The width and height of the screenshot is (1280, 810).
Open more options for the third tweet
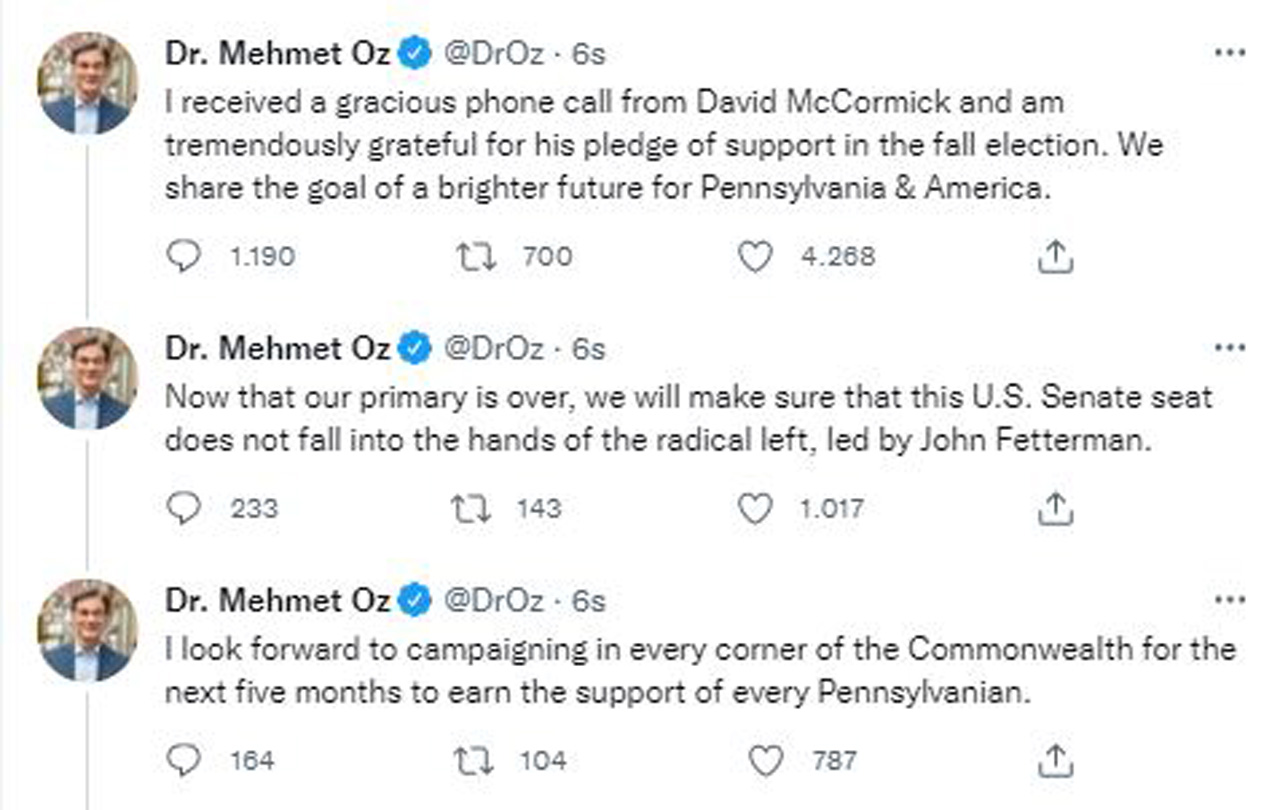coord(1229,600)
